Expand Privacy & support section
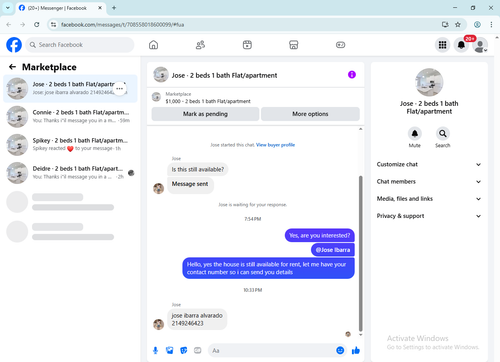 click(x=429, y=216)
